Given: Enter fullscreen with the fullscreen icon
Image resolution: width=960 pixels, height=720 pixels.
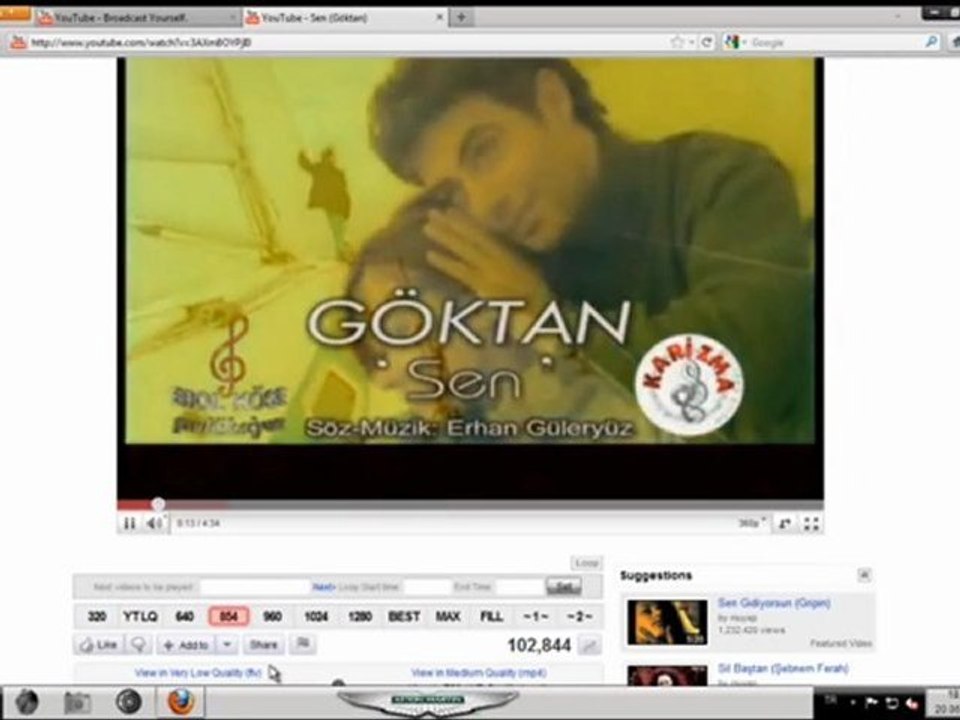Looking at the screenshot, I should 811,523.
